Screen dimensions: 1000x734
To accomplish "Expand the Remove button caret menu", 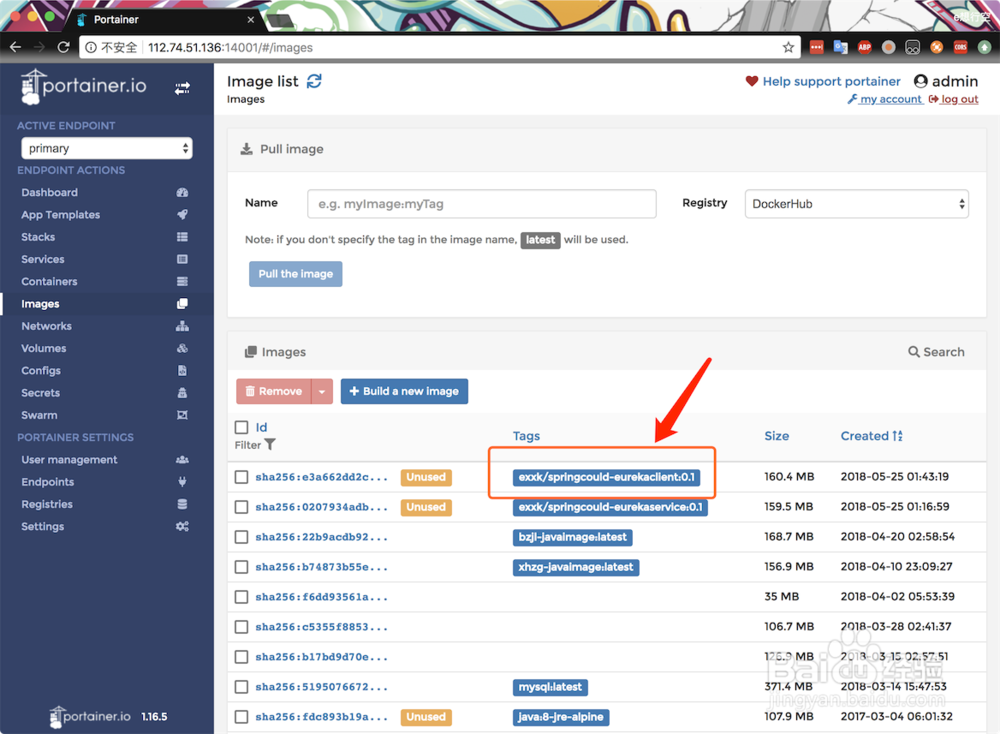I will pyautogui.click(x=322, y=392).
